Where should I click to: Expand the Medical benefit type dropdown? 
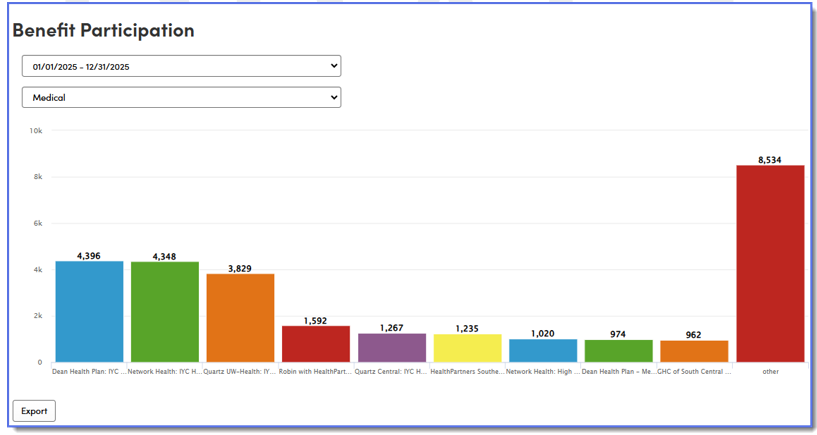[181, 98]
